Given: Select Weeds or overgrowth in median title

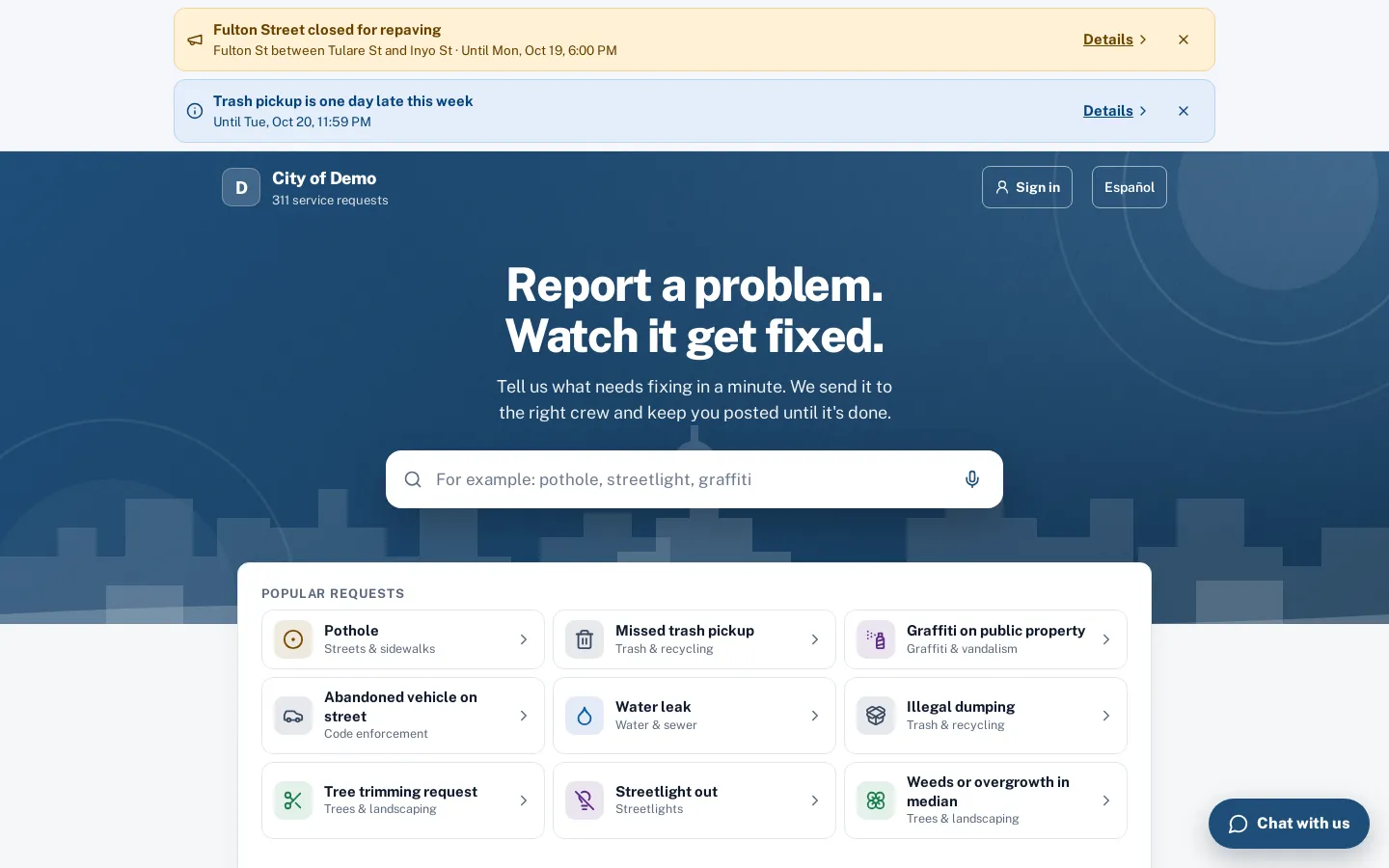Looking at the screenshot, I should pyautogui.click(x=988, y=792).
